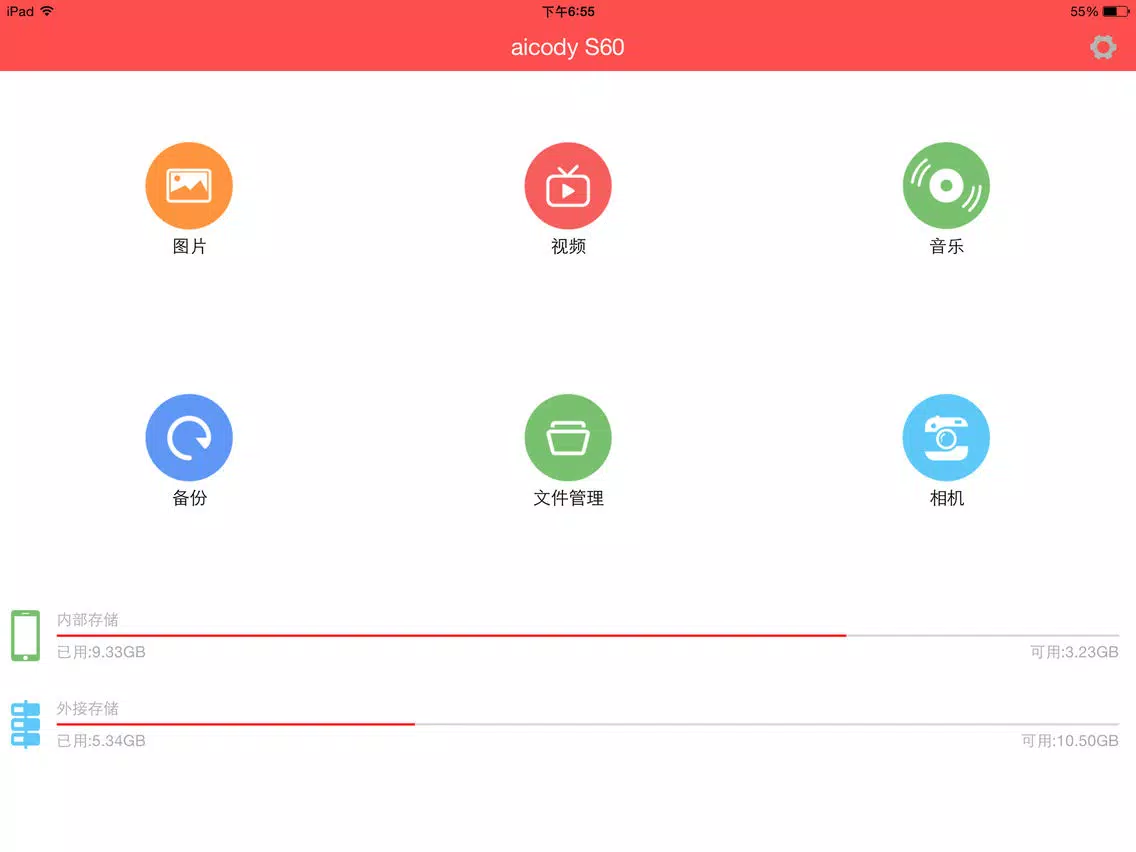Image resolution: width=1136 pixels, height=852 pixels.
Task: Open the Video (视频) icon
Action: (x=568, y=185)
